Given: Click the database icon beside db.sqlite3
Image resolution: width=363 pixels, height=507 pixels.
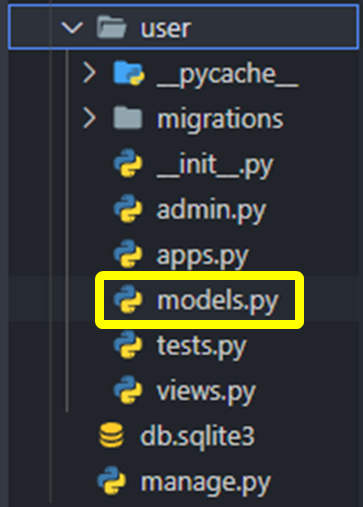Looking at the screenshot, I should tap(111, 435).
